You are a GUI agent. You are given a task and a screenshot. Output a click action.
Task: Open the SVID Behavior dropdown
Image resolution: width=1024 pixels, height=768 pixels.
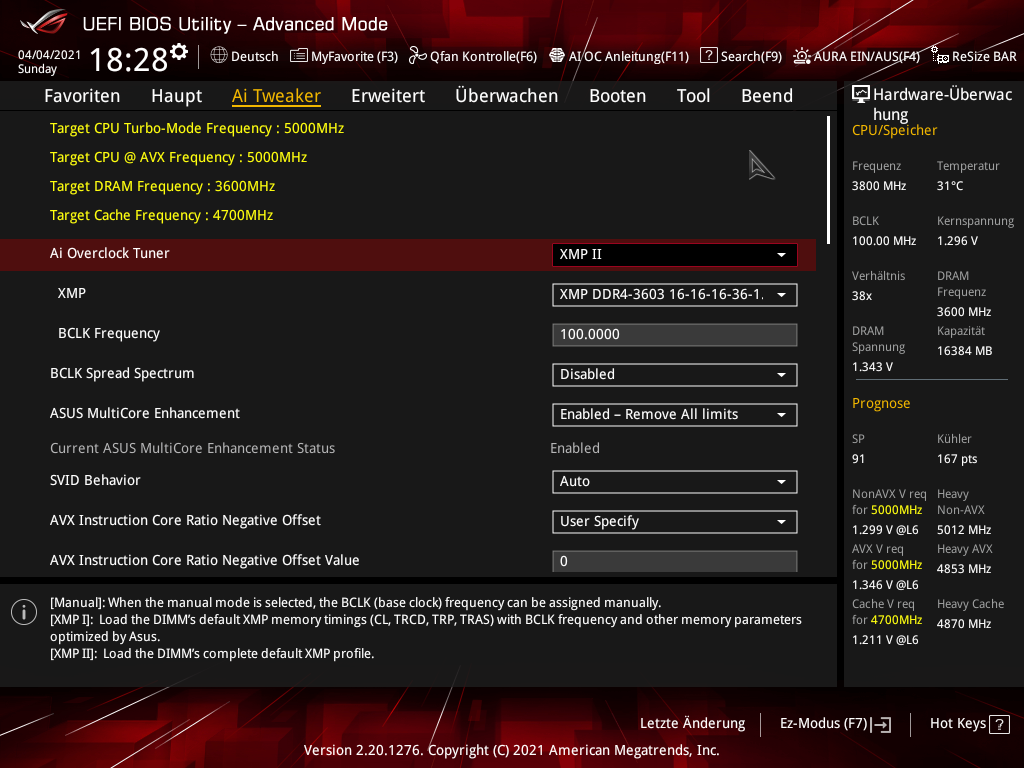pos(675,482)
